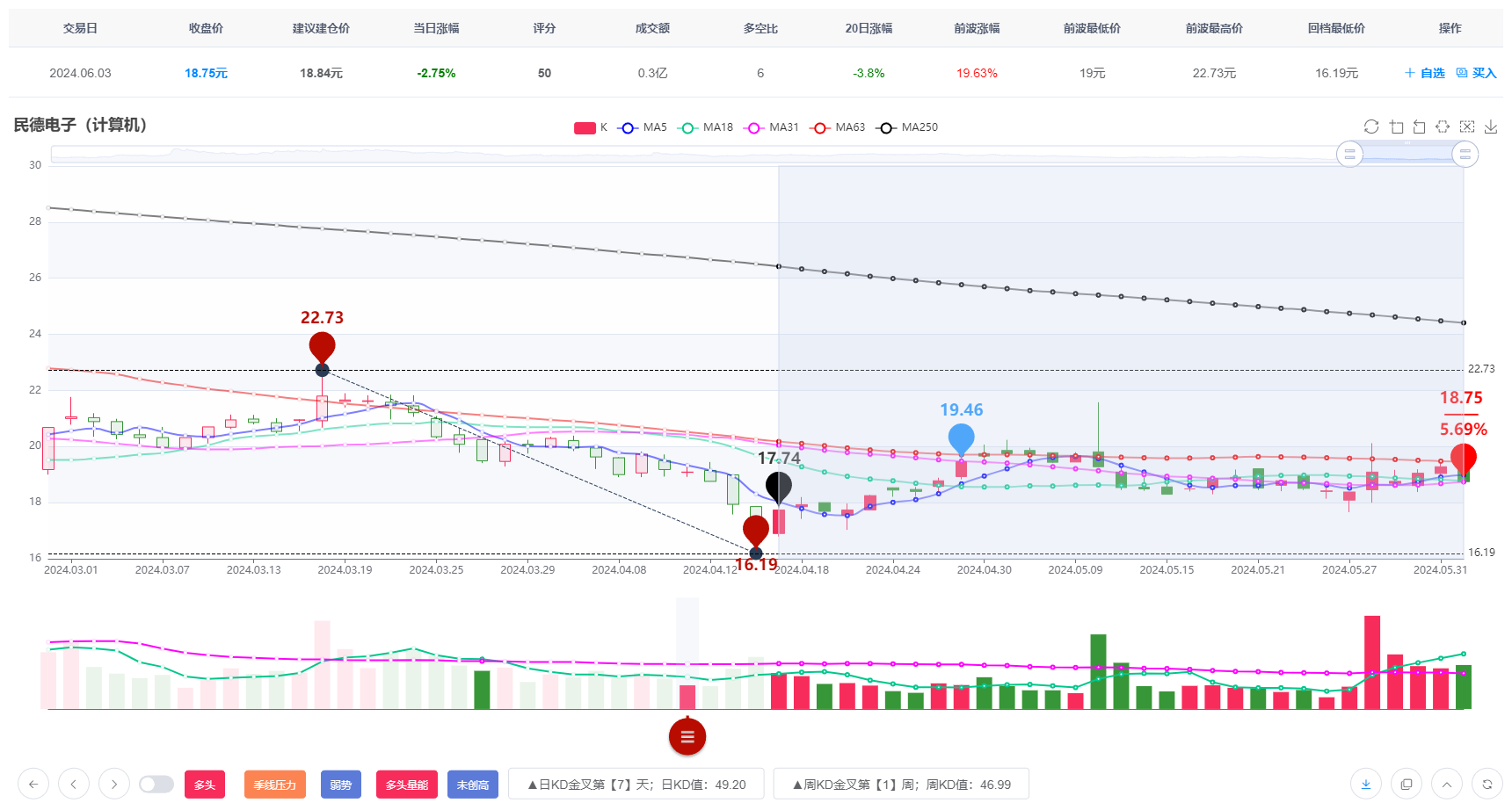Screen dimensions: 1512x803
Task: Click the red round menu button below the chart
Action: point(687,736)
